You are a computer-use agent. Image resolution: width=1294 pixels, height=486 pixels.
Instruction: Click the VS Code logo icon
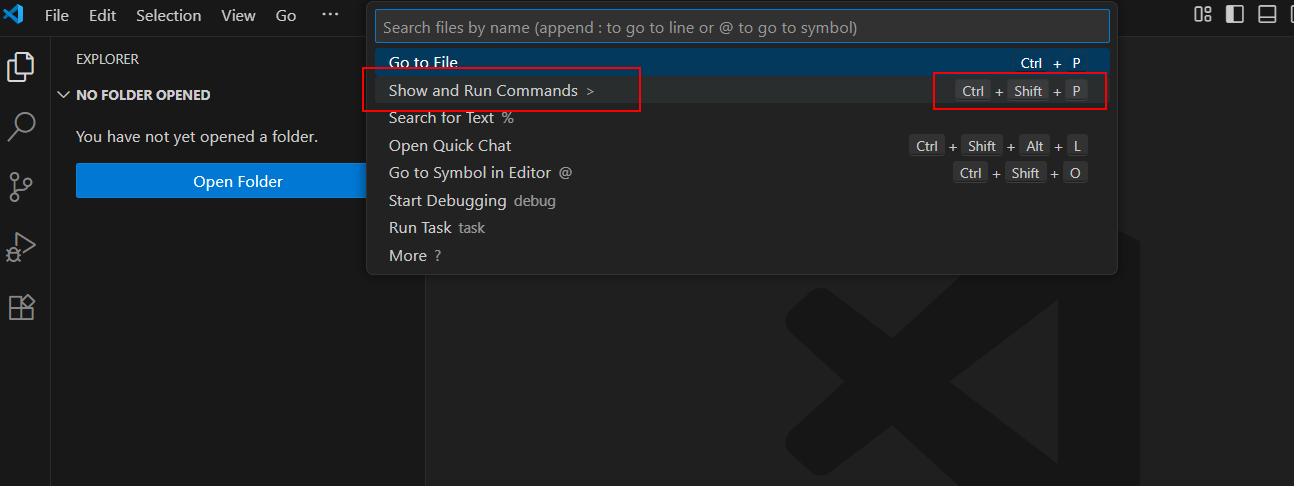[x=14, y=15]
